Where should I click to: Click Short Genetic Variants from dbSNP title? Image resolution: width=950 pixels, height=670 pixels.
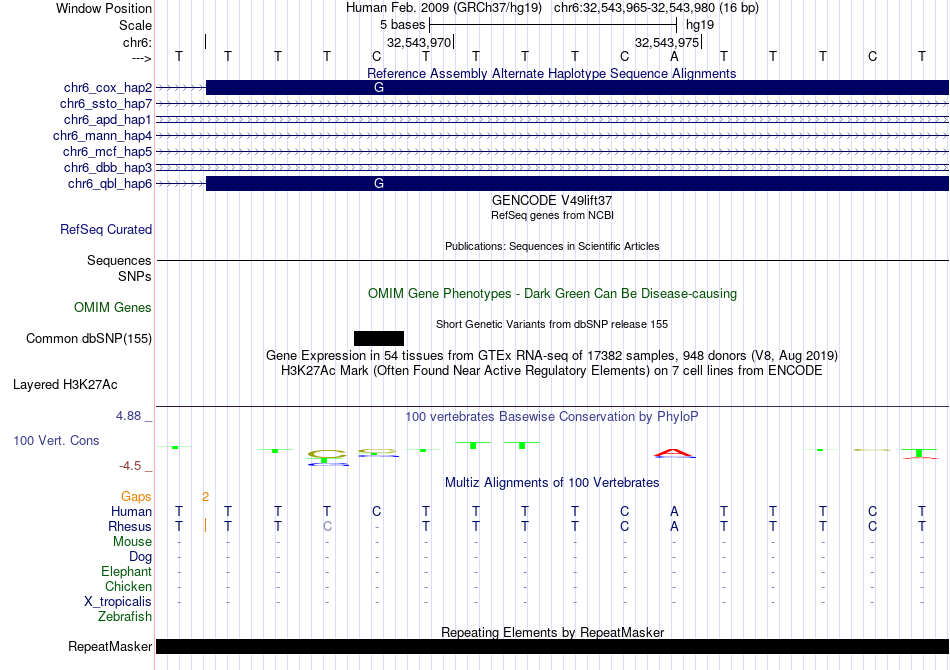(x=552, y=324)
